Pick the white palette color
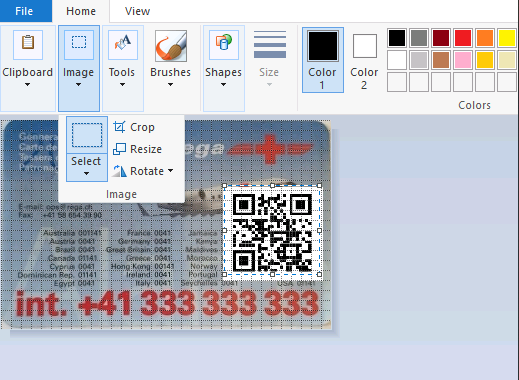 click(x=397, y=60)
